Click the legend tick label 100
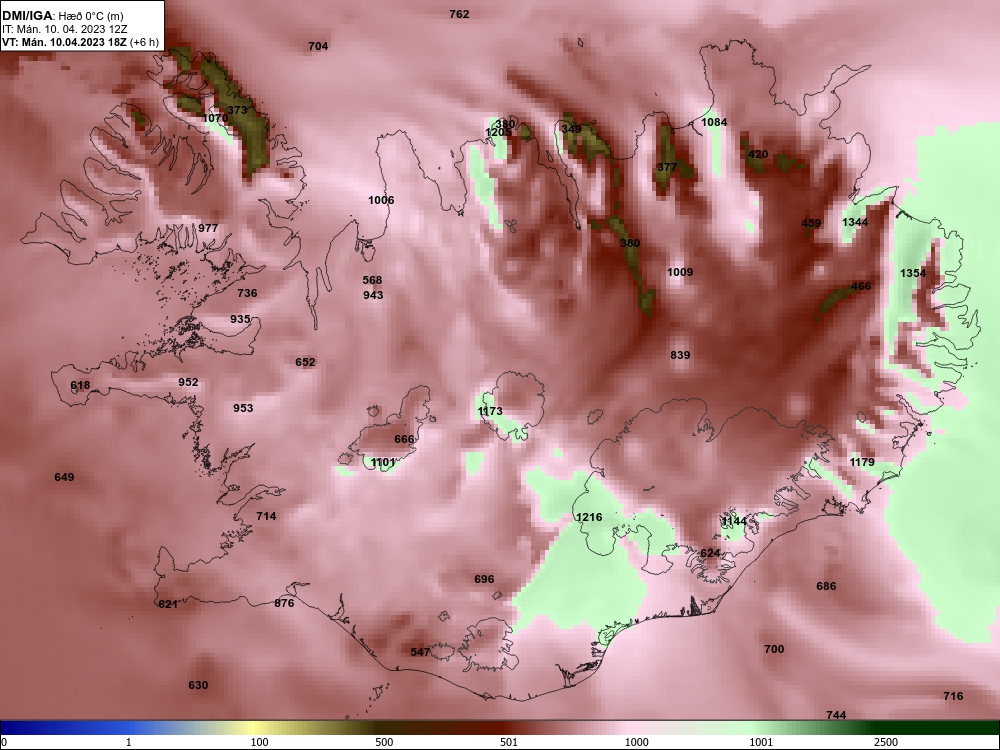Screen dimensions: 1000x750 point(259,742)
